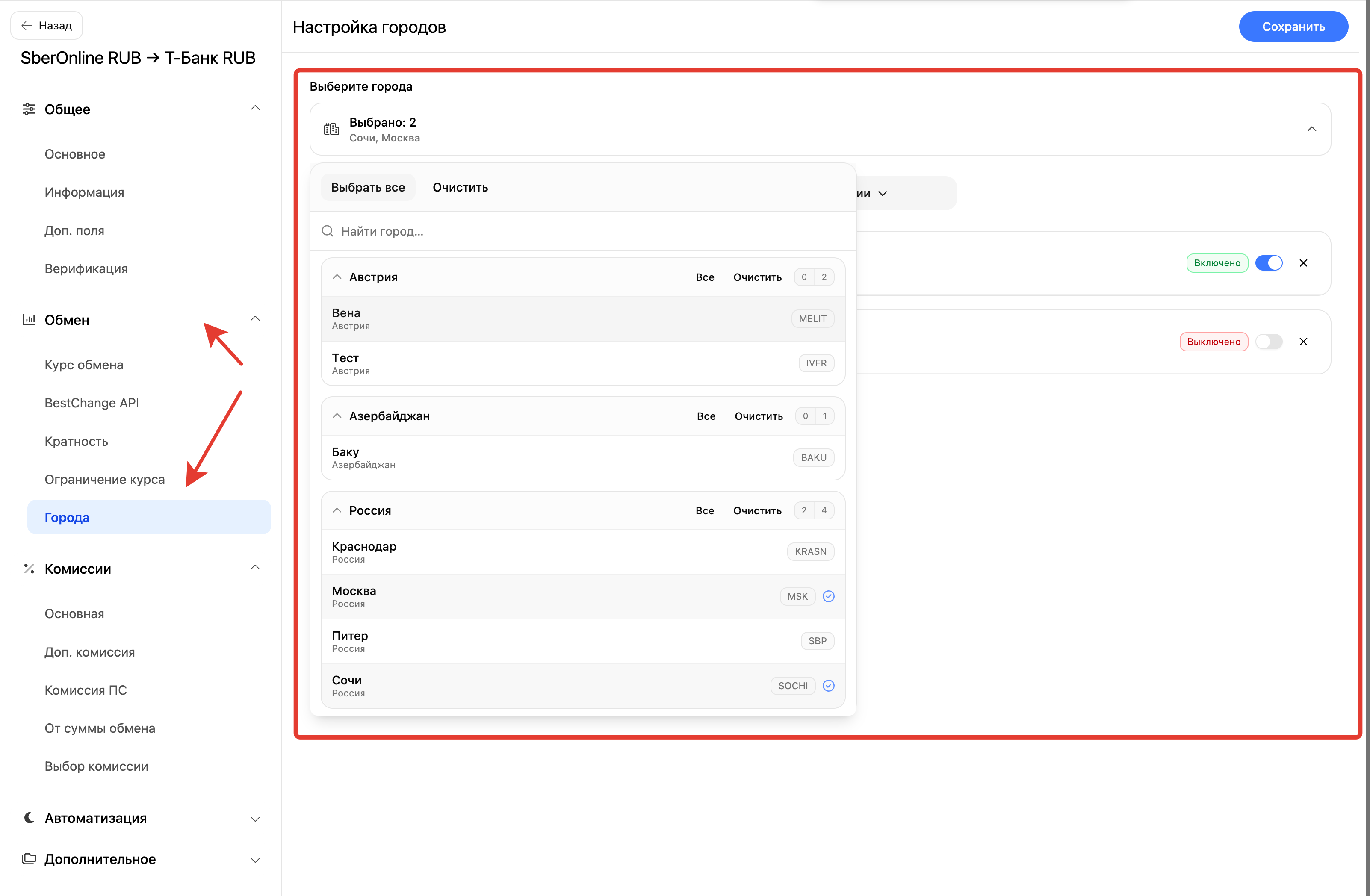Open Курс обмена in sidebar
Image resolution: width=1370 pixels, height=896 pixels.
[84, 365]
